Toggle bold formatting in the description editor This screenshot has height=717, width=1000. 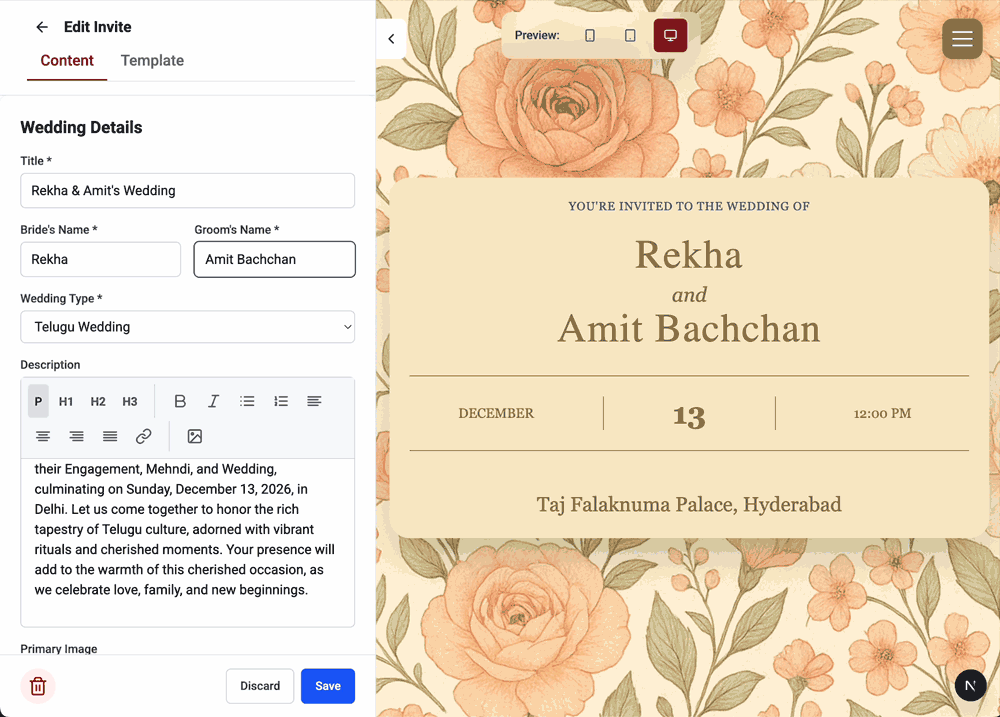click(180, 401)
